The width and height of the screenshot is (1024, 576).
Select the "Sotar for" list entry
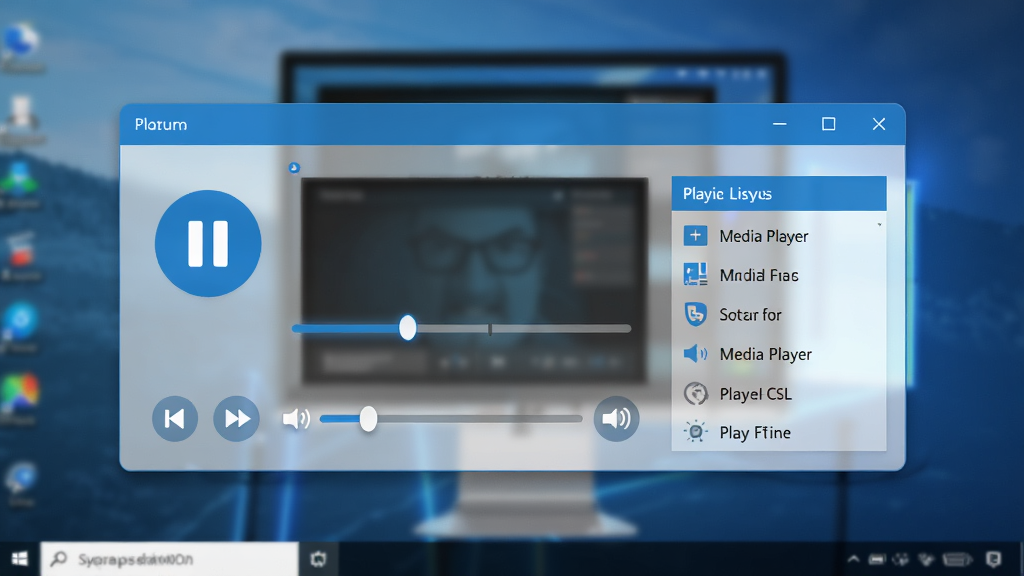click(x=778, y=314)
